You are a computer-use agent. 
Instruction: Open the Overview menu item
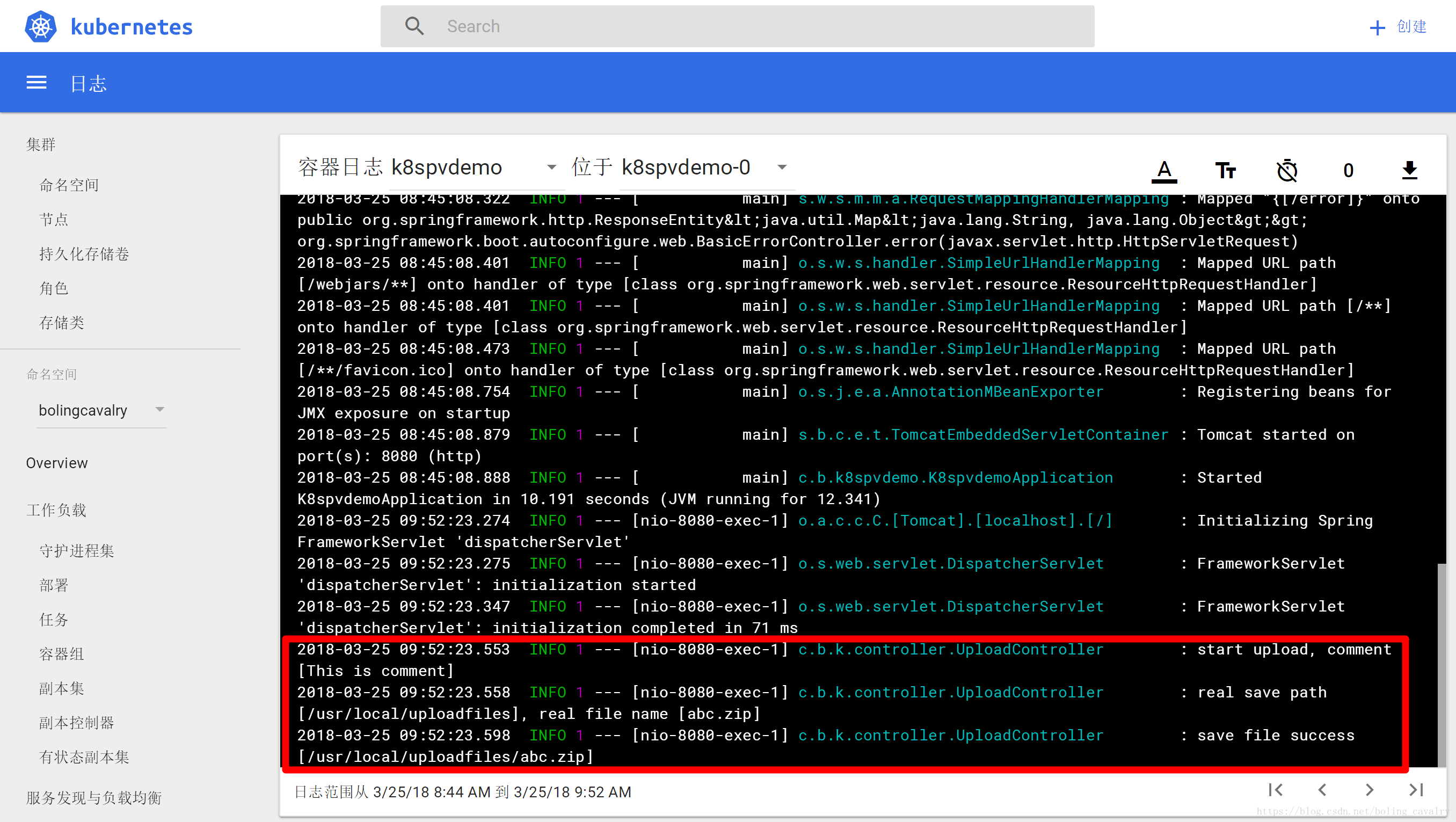pyautogui.click(x=57, y=463)
